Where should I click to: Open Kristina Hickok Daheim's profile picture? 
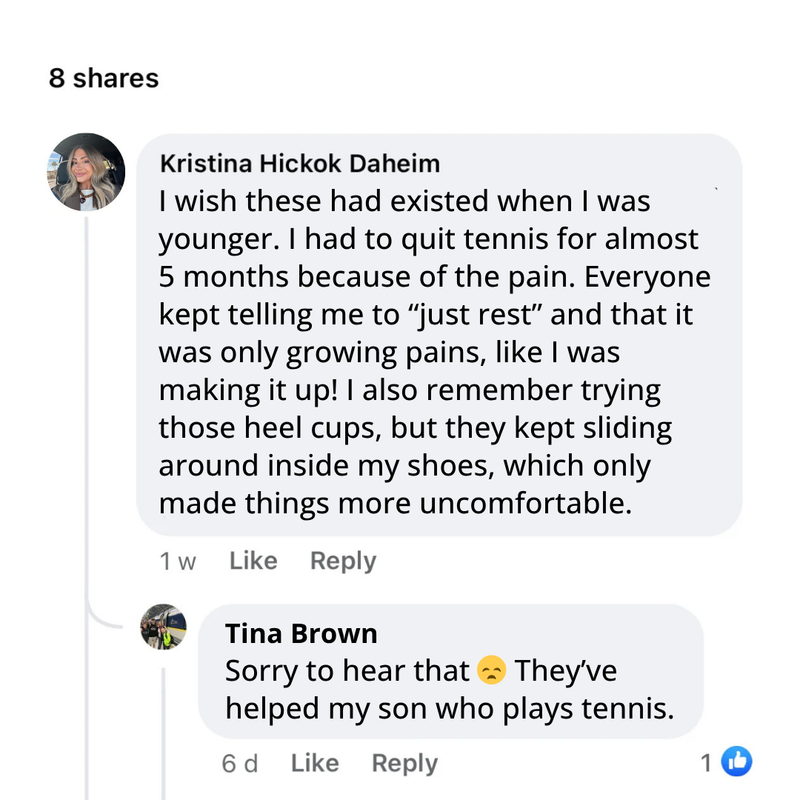[86, 172]
